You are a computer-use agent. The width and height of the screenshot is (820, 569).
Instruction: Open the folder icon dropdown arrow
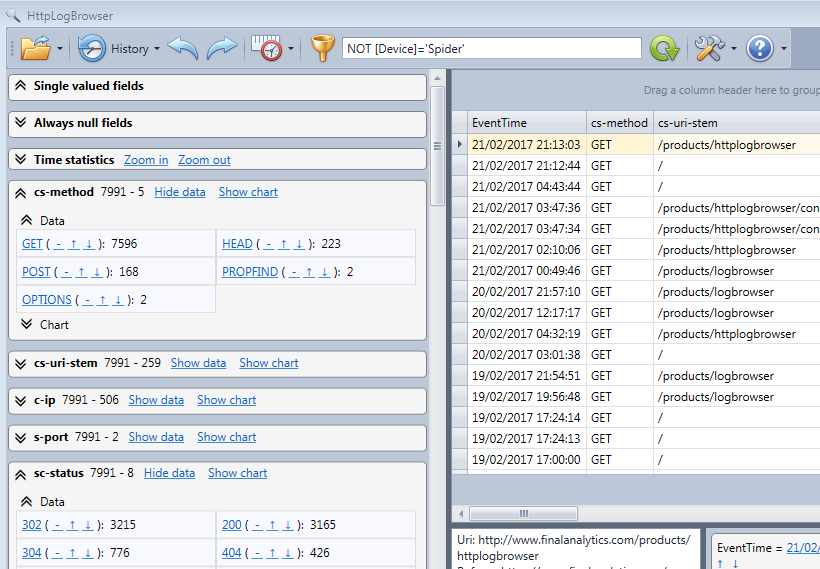[60, 49]
